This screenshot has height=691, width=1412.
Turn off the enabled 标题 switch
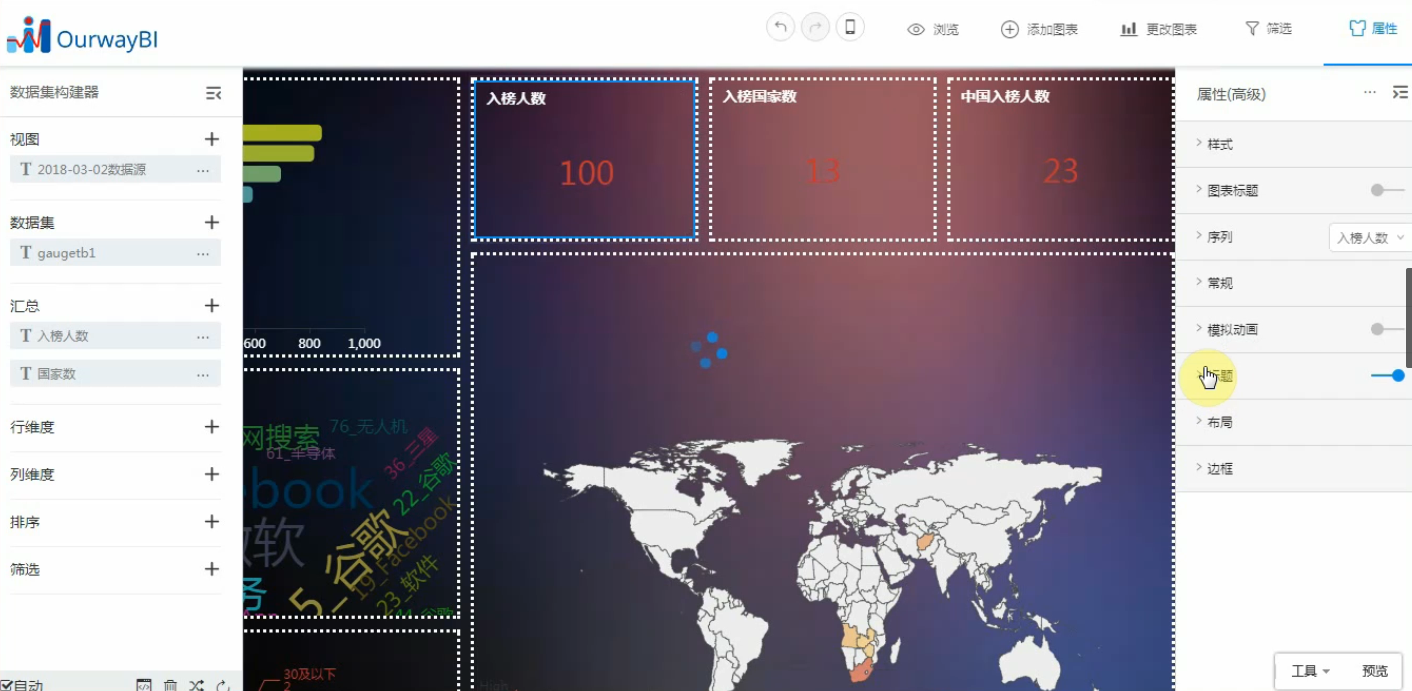[1388, 376]
